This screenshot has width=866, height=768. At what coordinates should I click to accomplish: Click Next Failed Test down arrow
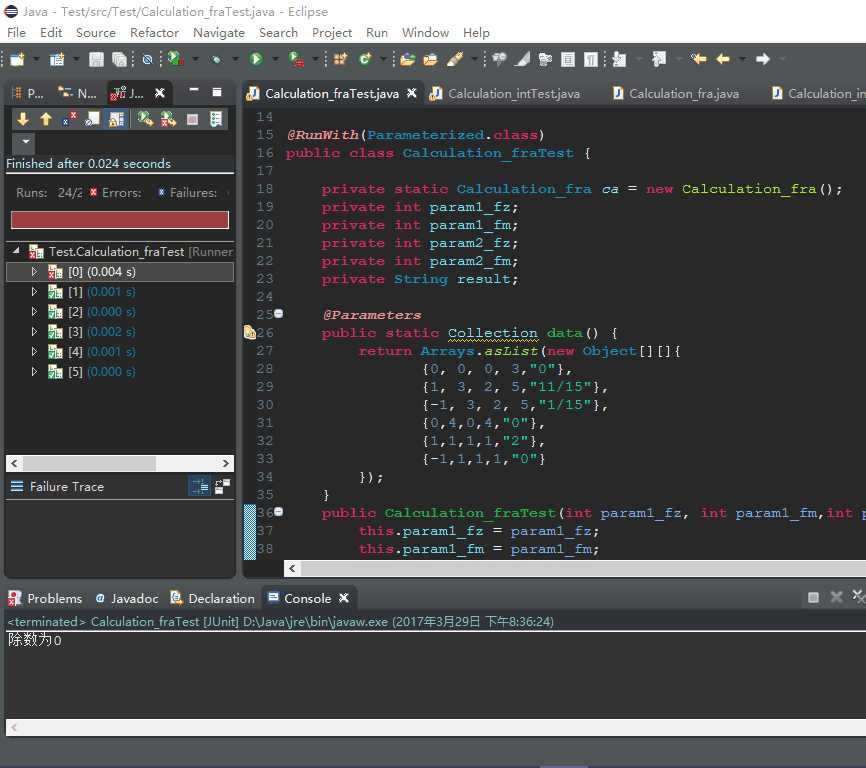[x=23, y=119]
